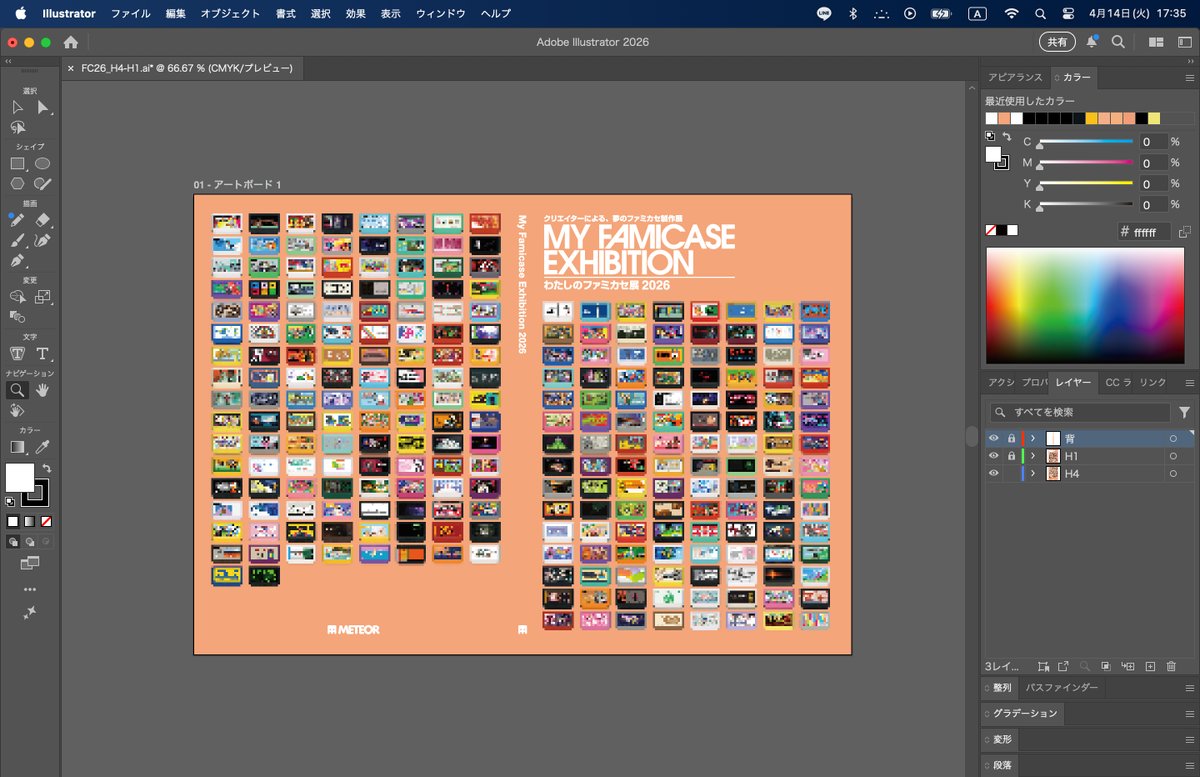Select the Type tool
Viewport: 1200px width, 777px height.
[x=43, y=354]
